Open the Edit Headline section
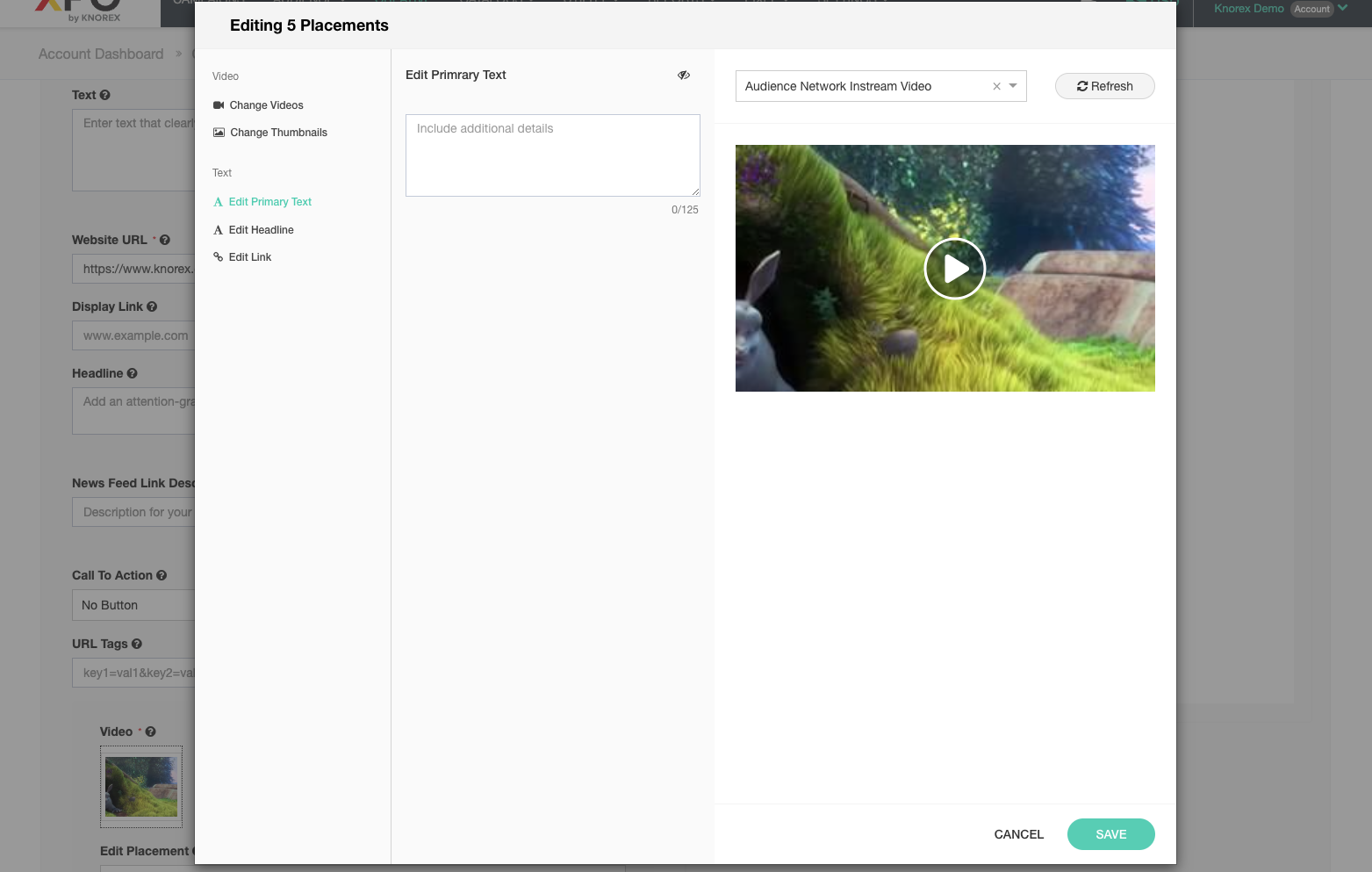The width and height of the screenshot is (1372, 872). coord(261,230)
